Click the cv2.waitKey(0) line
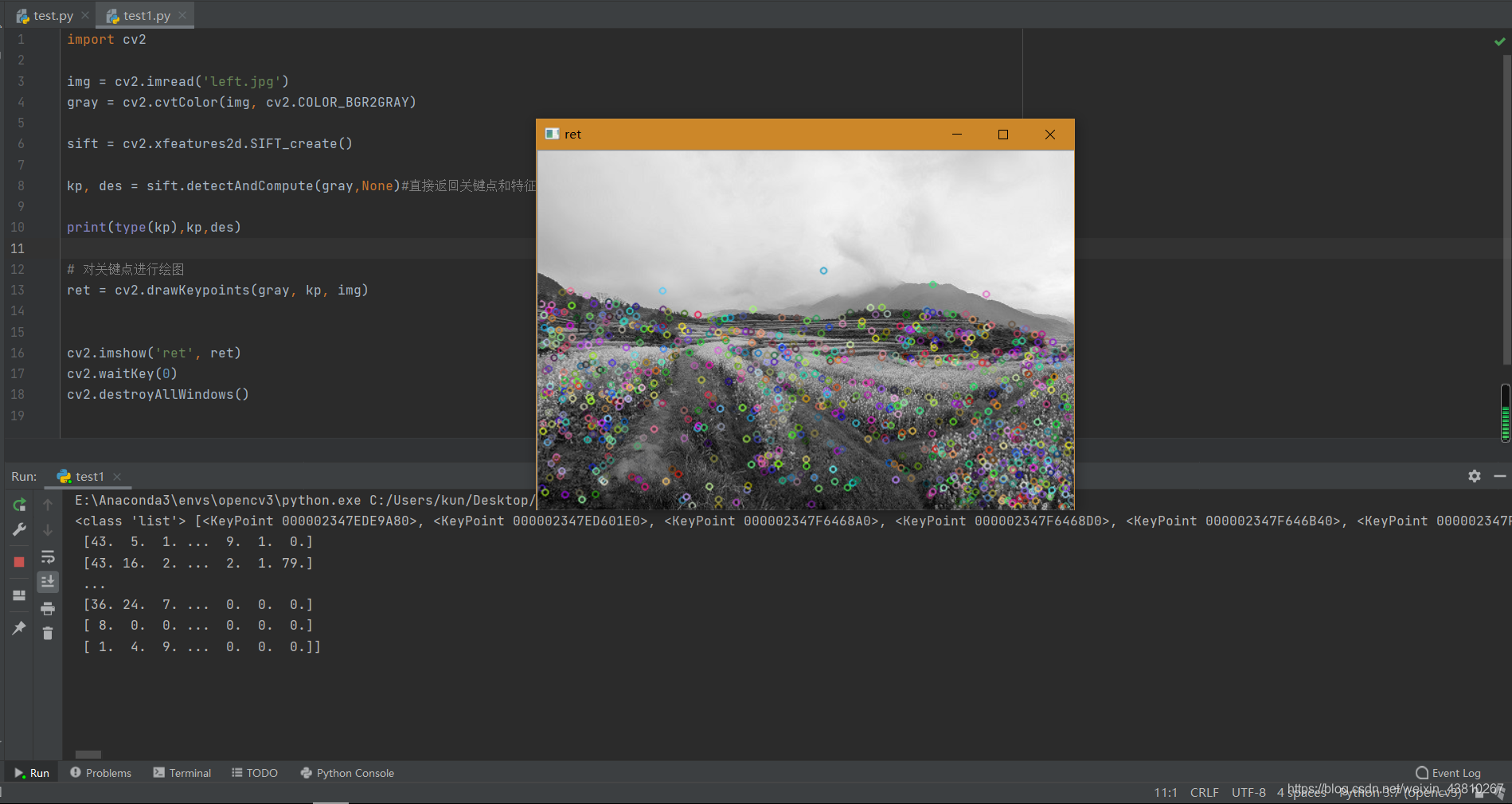1512x804 pixels. (122, 373)
